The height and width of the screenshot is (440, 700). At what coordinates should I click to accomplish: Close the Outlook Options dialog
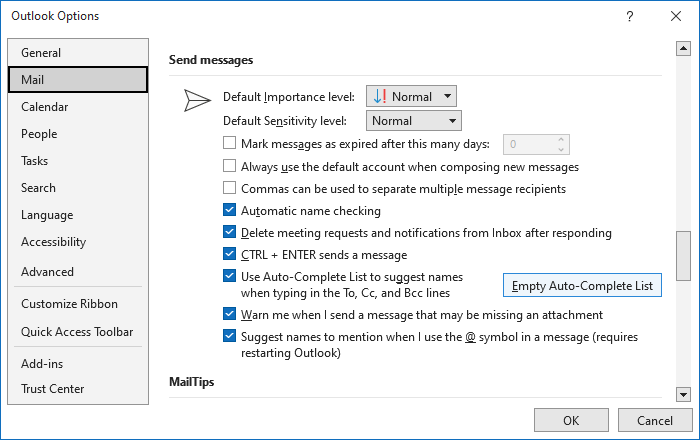(x=676, y=17)
